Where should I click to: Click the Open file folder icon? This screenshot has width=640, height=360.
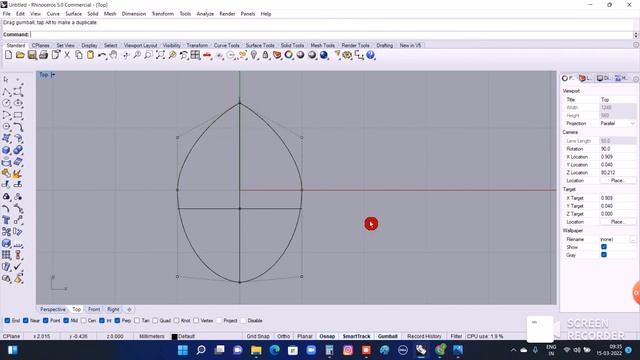(x=20, y=55)
